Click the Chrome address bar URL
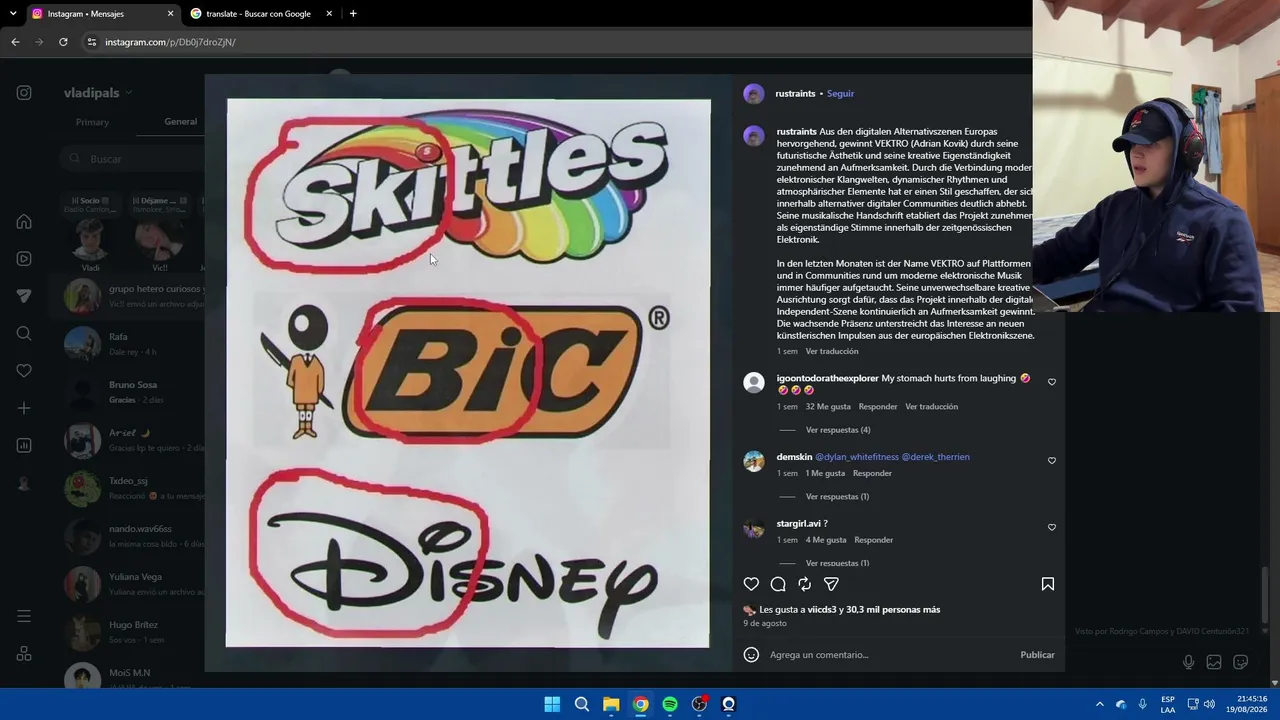 pos(170,42)
